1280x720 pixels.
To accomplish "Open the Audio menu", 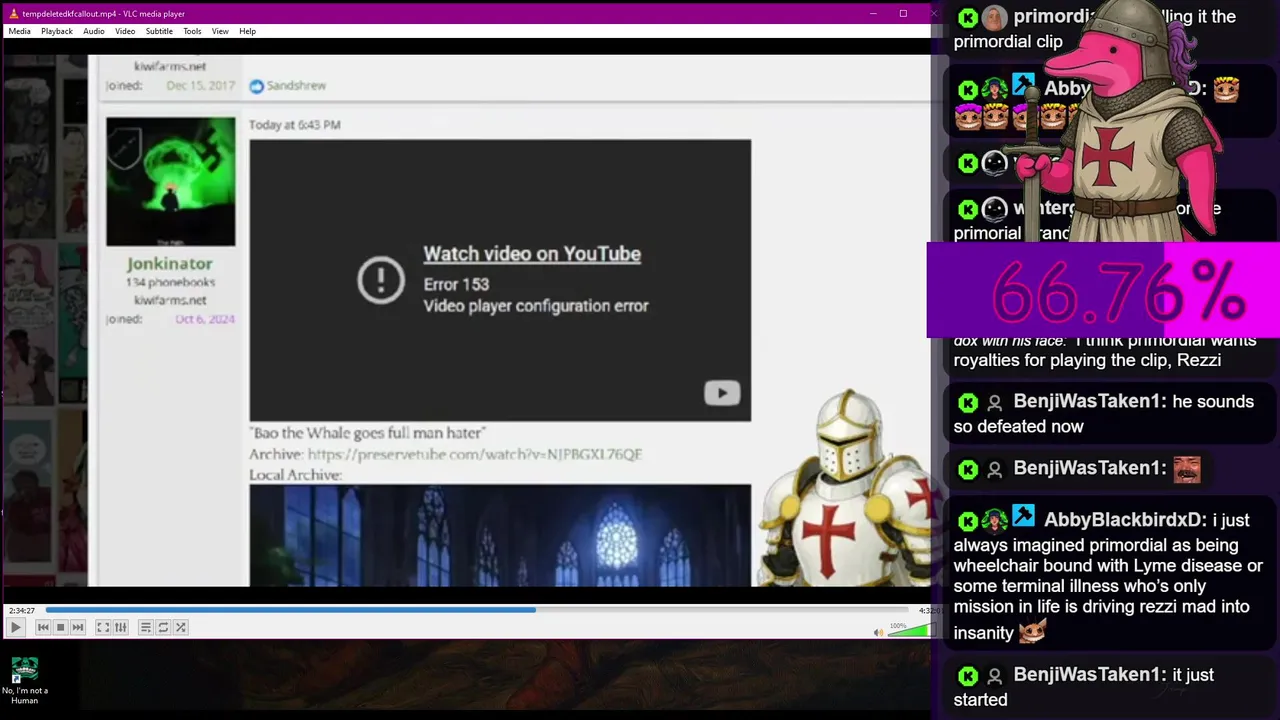I will (x=94, y=31).
